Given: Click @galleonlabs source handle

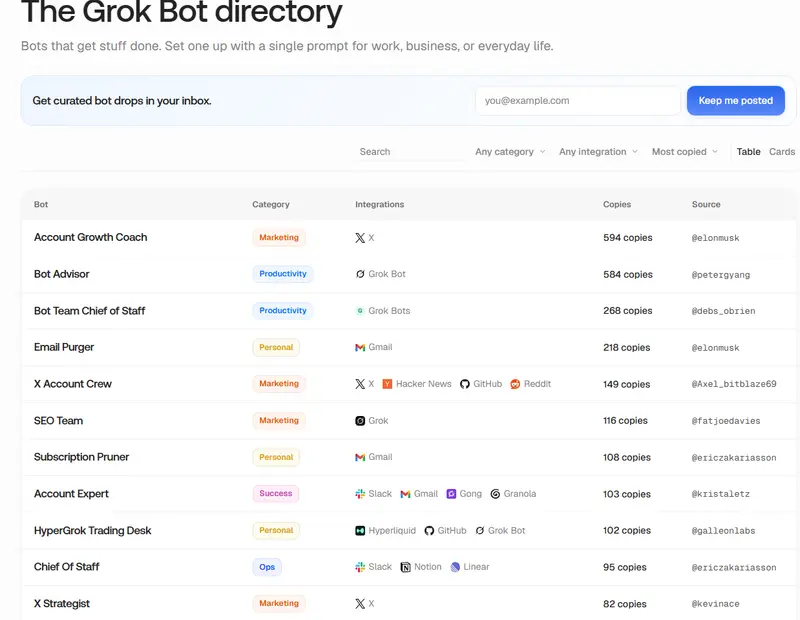Looking at the screenshot, I should coord(723,531).
